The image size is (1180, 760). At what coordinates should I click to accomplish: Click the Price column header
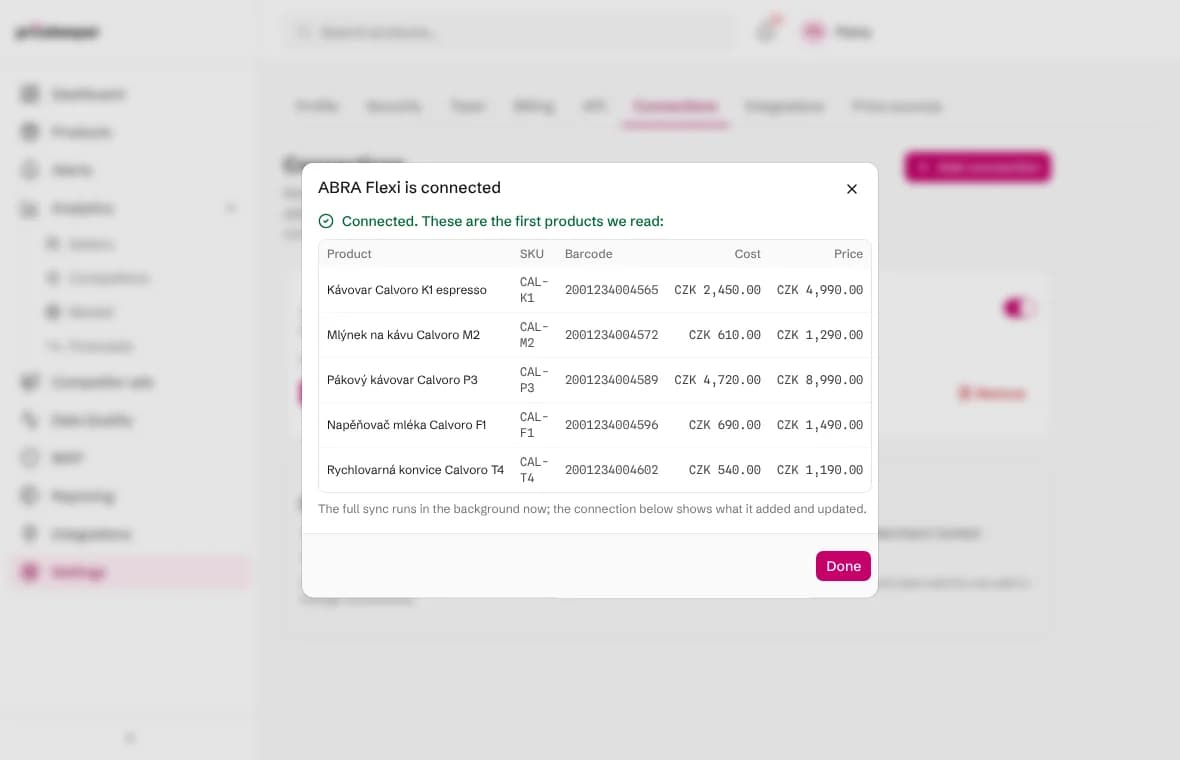point(848,254)
